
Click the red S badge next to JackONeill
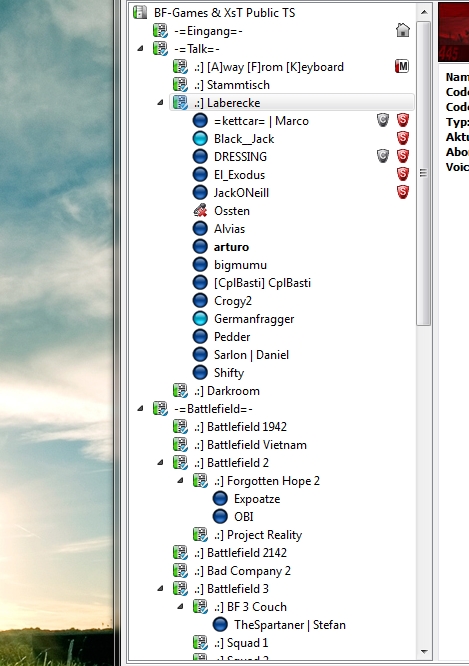point(403,192)
